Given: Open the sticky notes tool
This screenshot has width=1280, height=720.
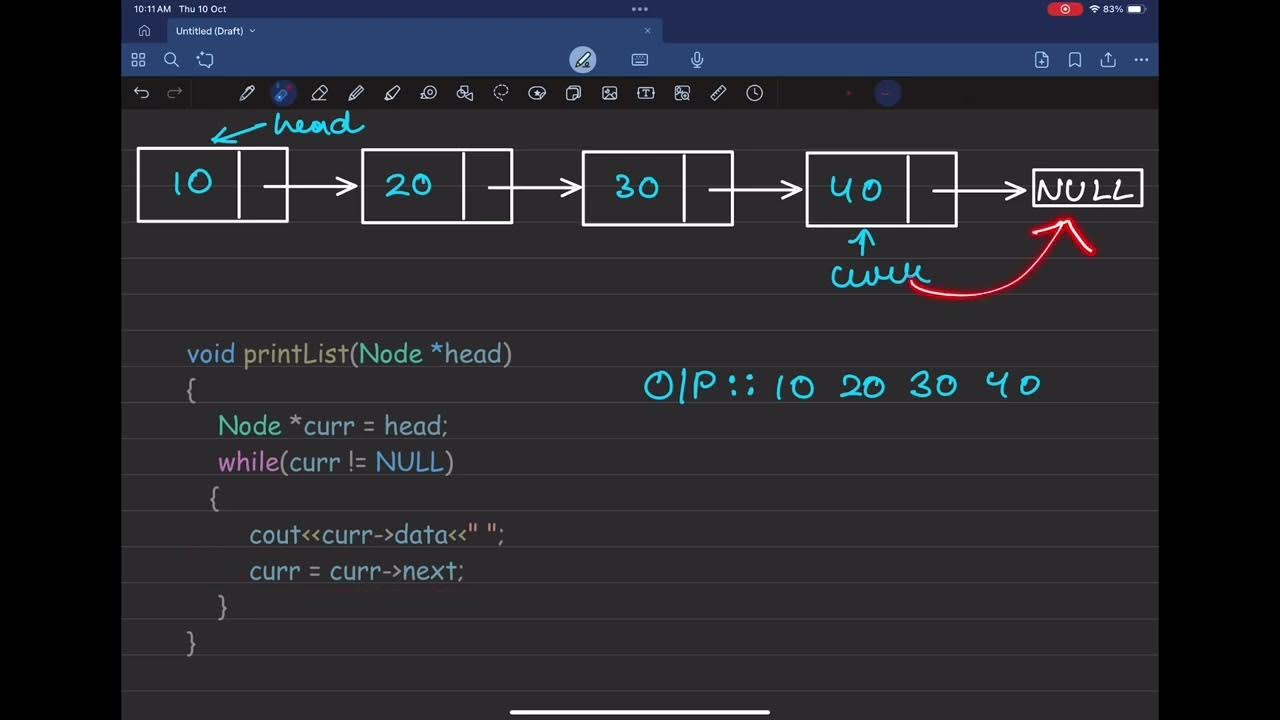Looking at the screenshot, I should (574, 93).
